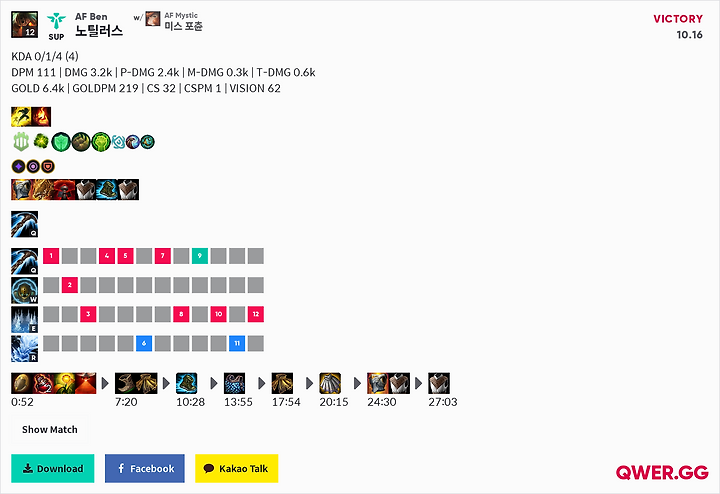Viewport: 720px width, 494px height.
Task: Click the Nautilus champion portrait
Action: coord(24,24)
